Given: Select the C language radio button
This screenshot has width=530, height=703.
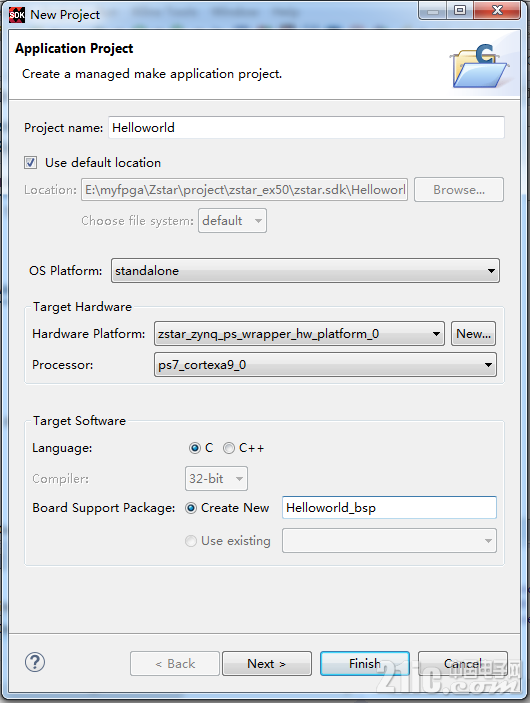Looking at the screenshot, I should click(195, 448).
